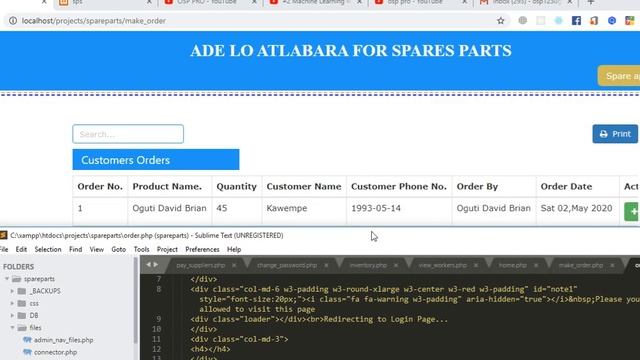The width and height of the screenshot is (640, 360).
Task: Click the light blue extension icon
Action: coord(558,20)
